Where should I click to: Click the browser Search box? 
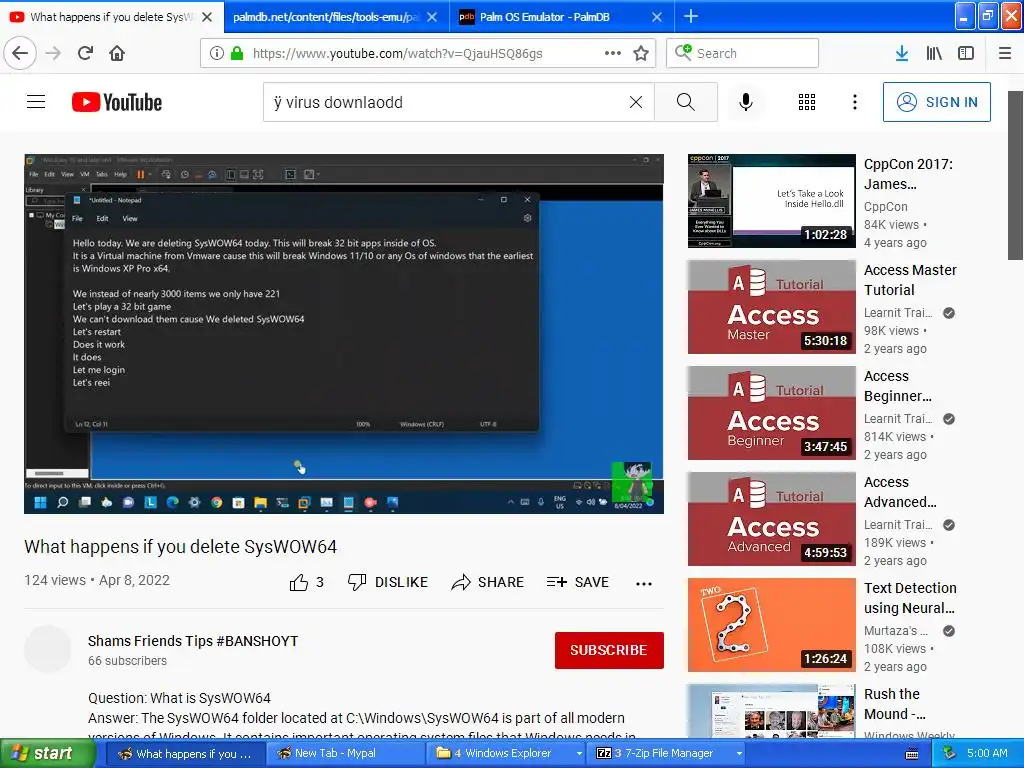[743, 53]
